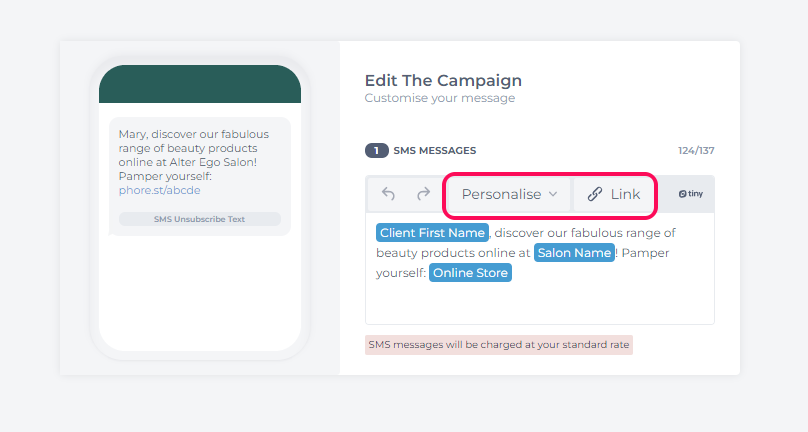Click the redo arrow in the editor toolbar
This screenshot has width=808, height=432.
pos(423,194)
